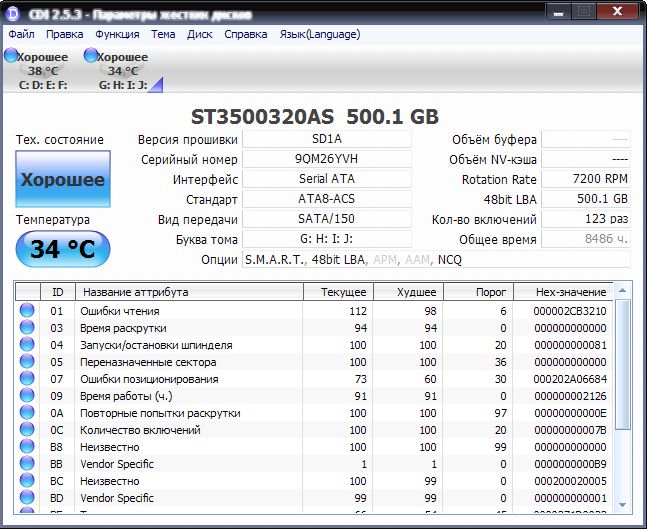Click the drive letter field G: H: I: J:

coord(327,239)
